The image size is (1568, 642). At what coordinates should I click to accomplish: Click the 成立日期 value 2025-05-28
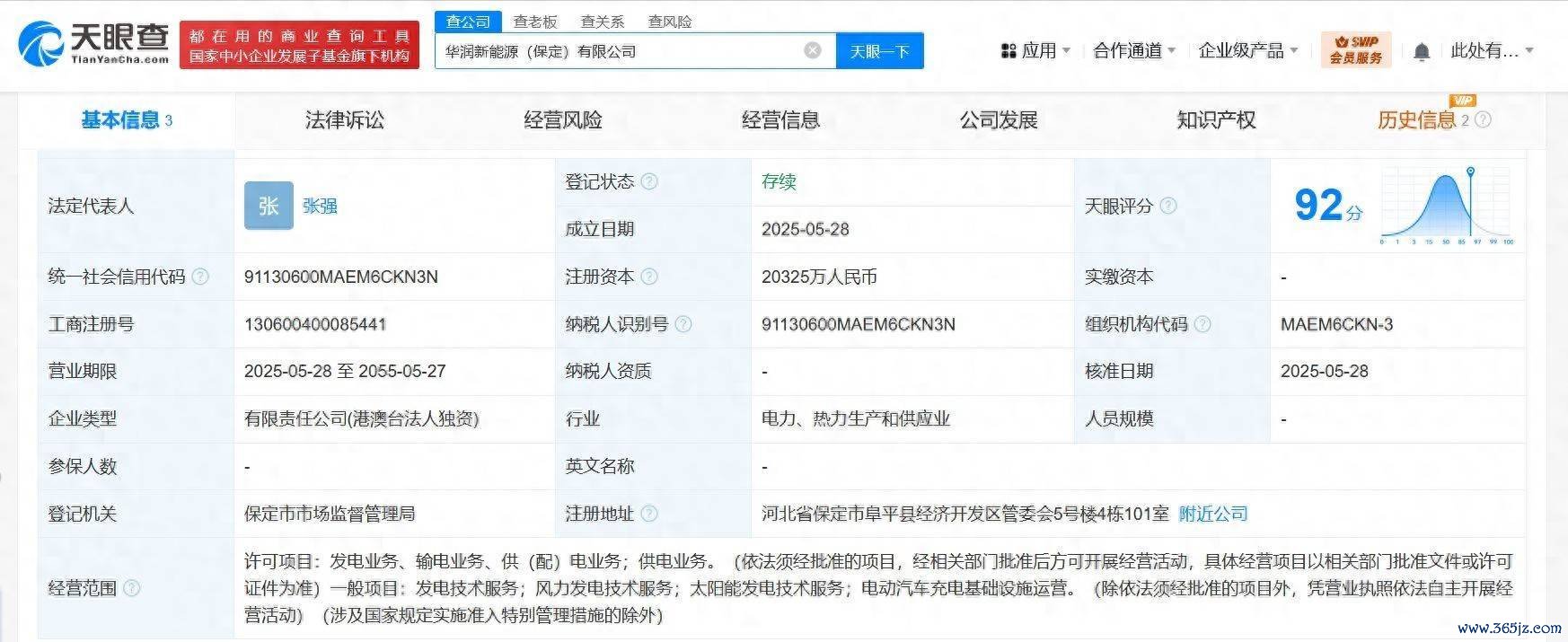pos(806,229)
